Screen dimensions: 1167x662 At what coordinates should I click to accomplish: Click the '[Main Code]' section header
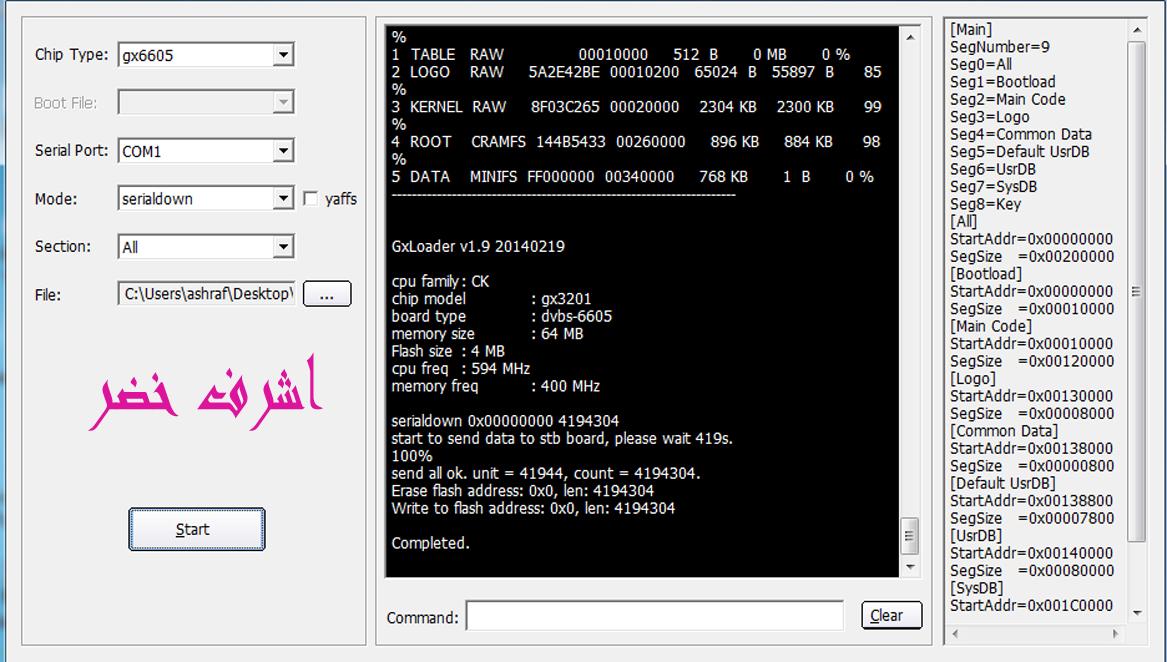(x=991, y=326)
